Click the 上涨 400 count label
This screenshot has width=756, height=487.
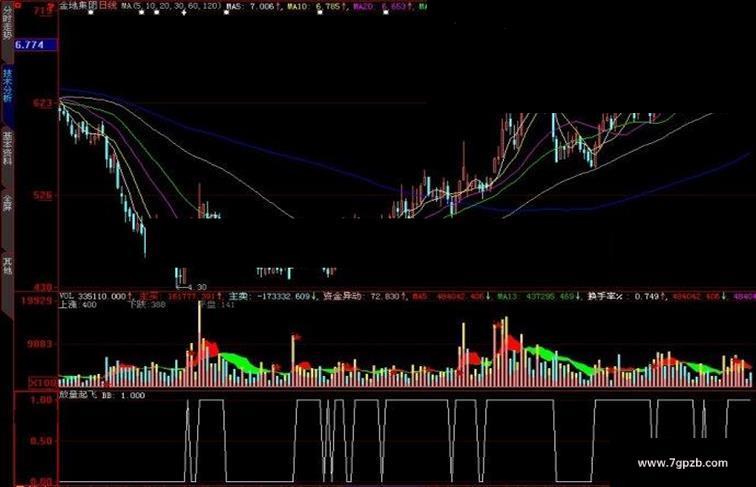[78, 305]
